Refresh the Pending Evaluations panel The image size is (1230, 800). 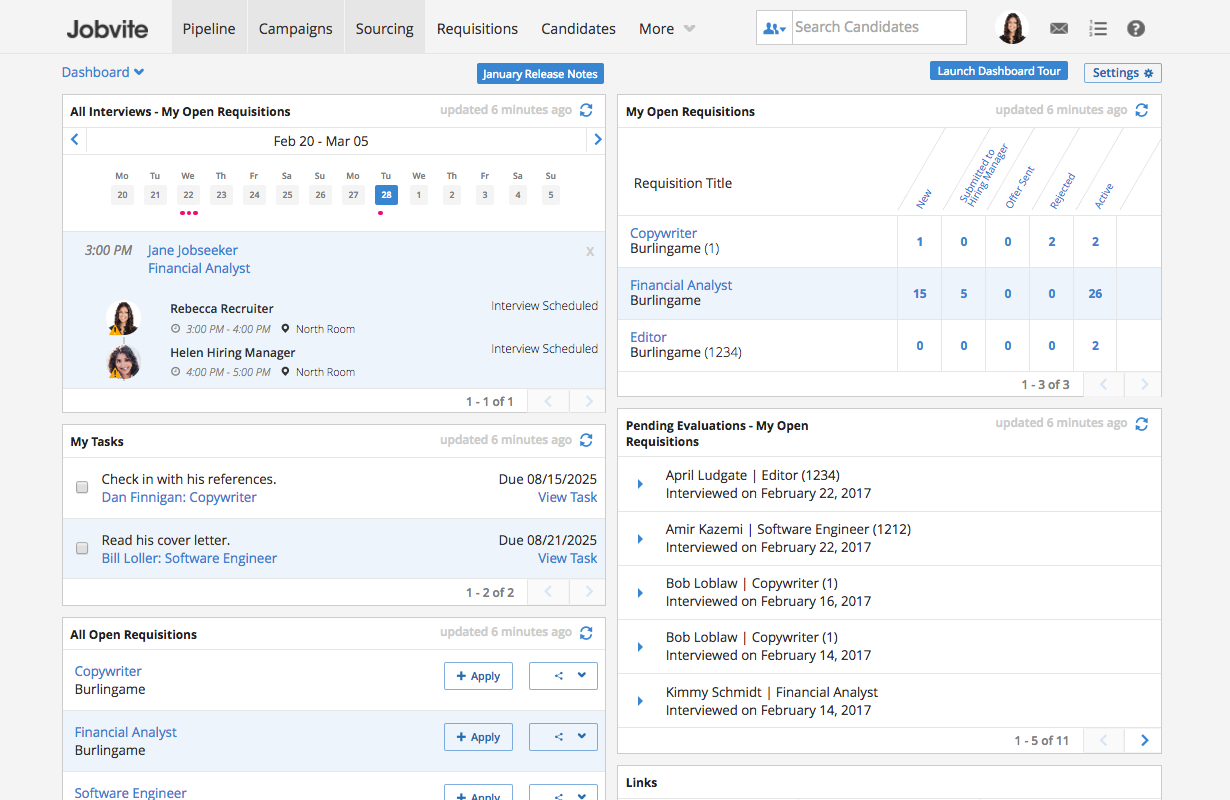click(x=1142, y=423)
